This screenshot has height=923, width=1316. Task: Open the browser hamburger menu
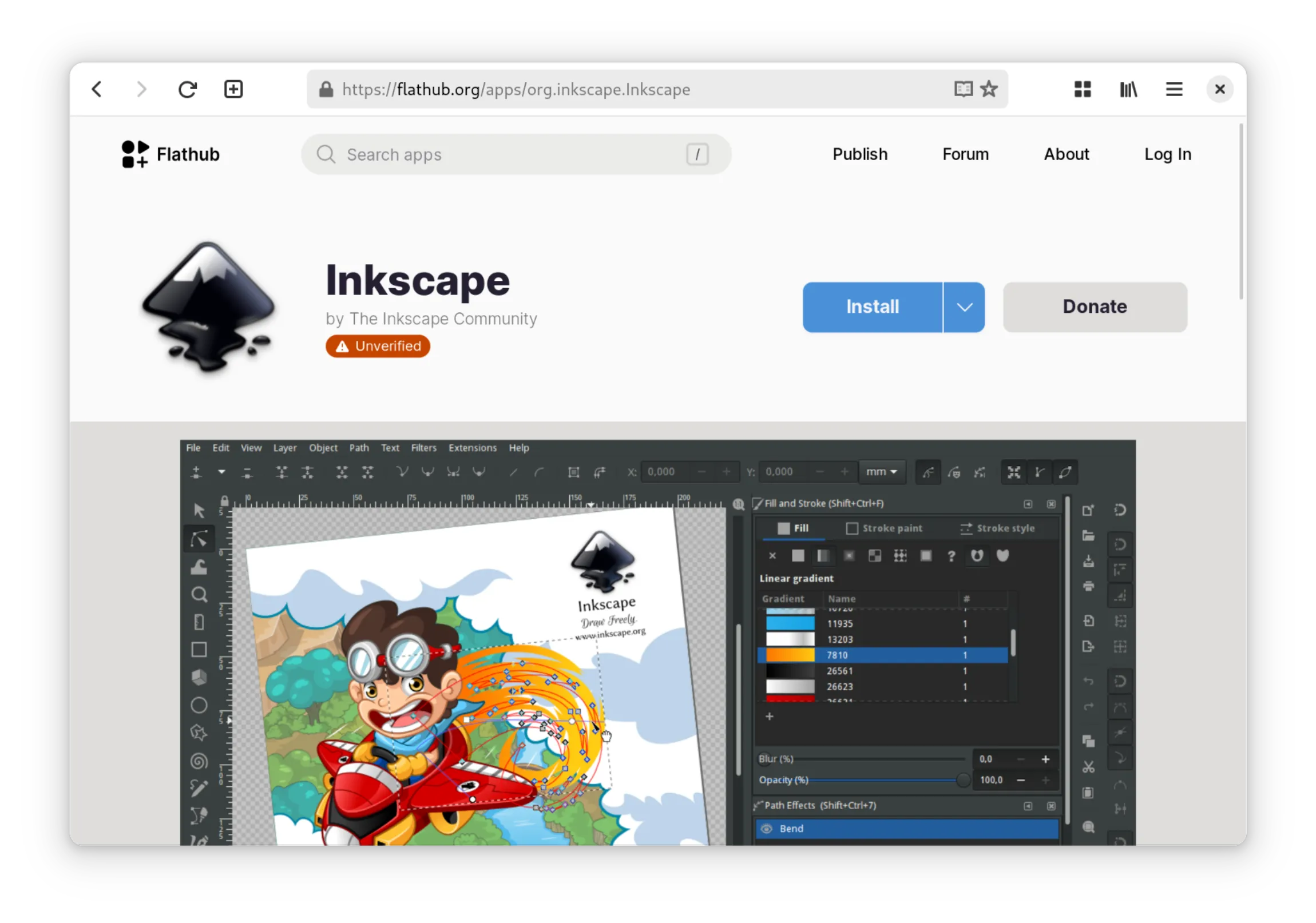click(1175, 89)
